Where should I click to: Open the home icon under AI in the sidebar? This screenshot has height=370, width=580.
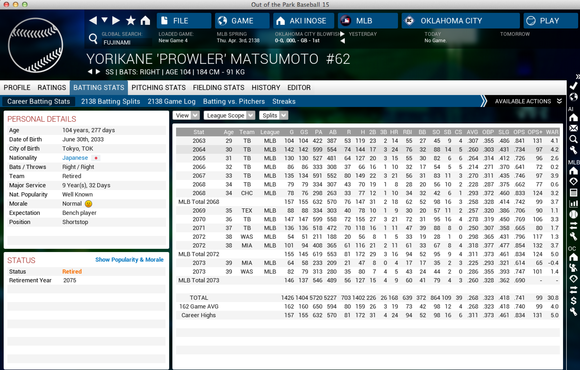[573, 118]
